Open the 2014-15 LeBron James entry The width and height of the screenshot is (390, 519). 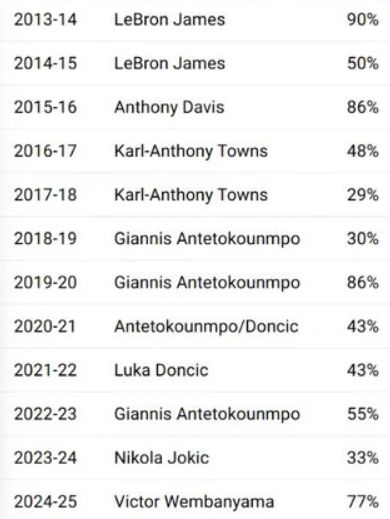click(x=195, y=63)
